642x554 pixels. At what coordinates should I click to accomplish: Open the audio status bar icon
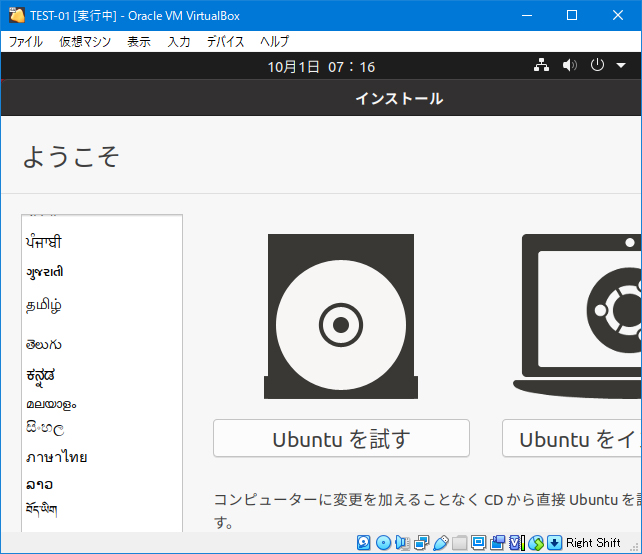click(x=402, y=543)
